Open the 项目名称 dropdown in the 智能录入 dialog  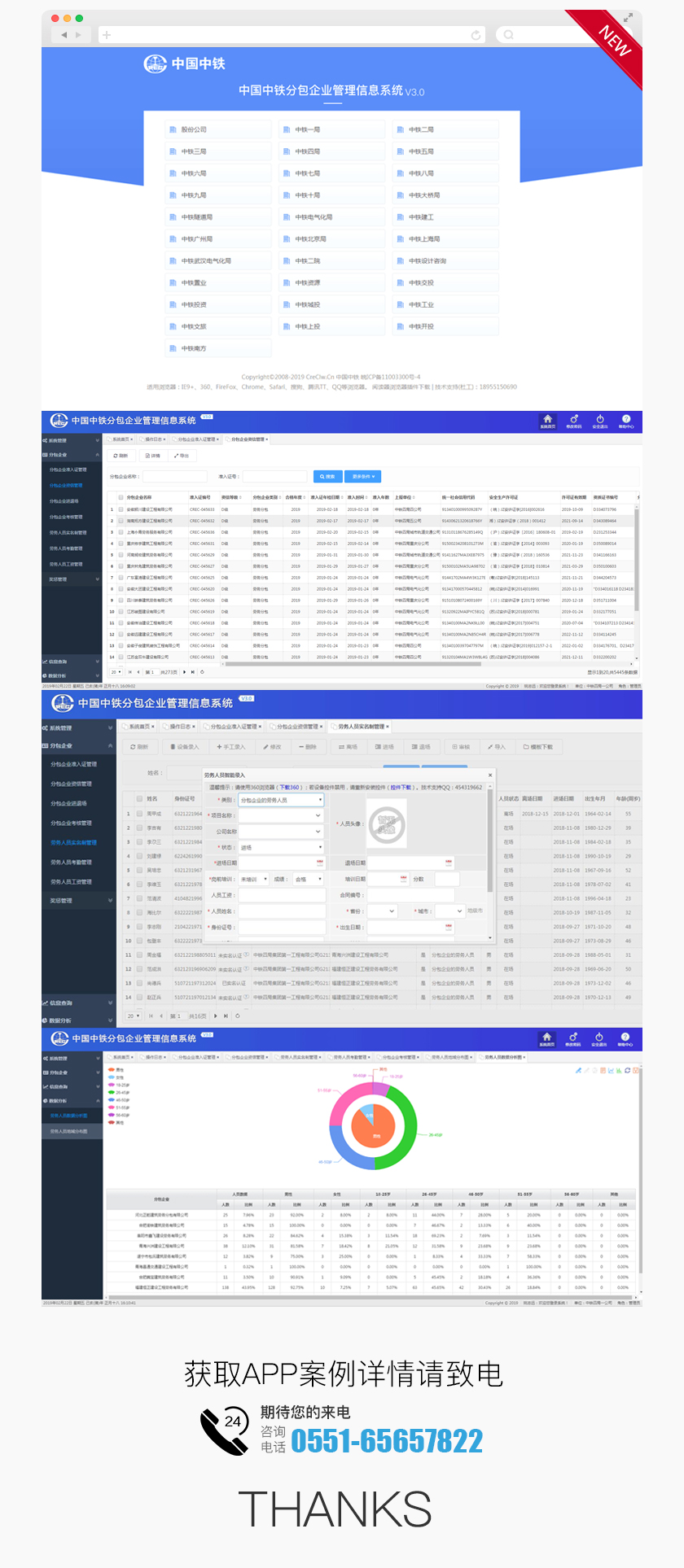pyautogui.click(x=281, y=815)
